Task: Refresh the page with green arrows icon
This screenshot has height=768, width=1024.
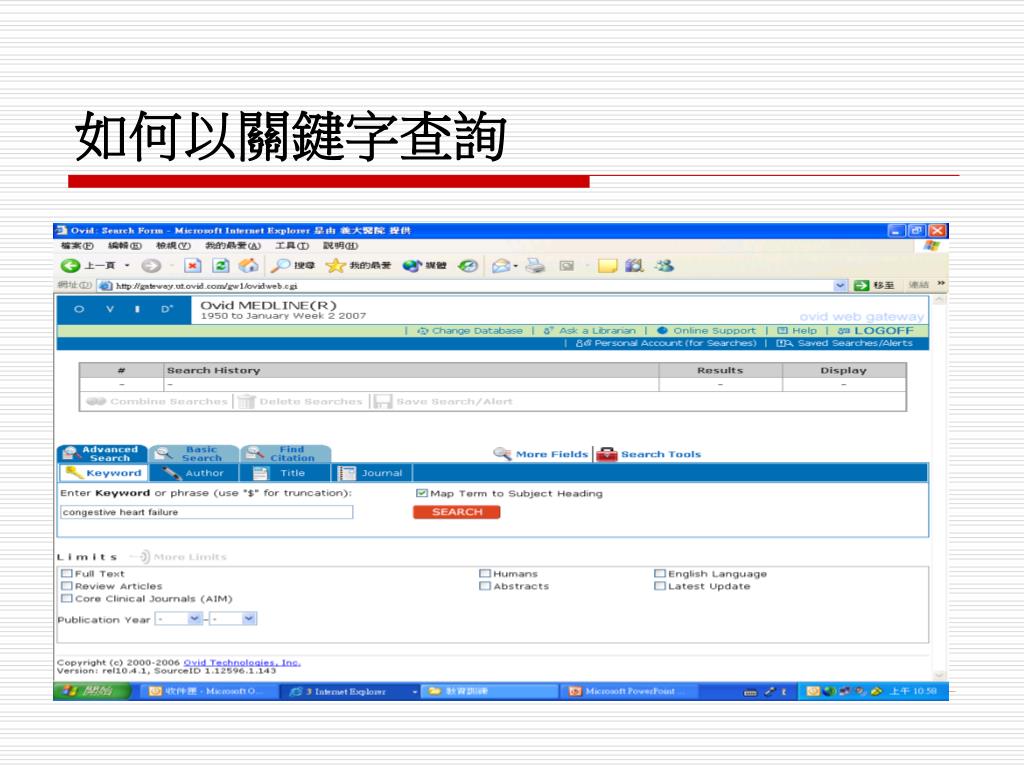Action: click(221, 266)
